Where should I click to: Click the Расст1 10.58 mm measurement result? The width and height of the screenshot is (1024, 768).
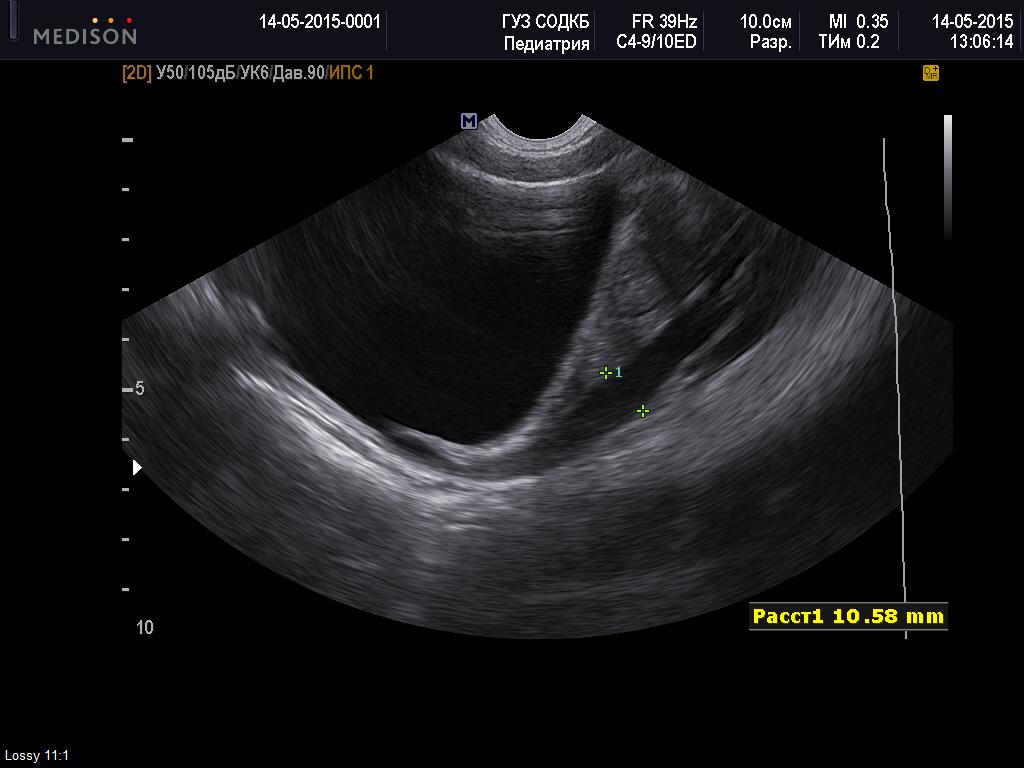(x=848, y=617)
